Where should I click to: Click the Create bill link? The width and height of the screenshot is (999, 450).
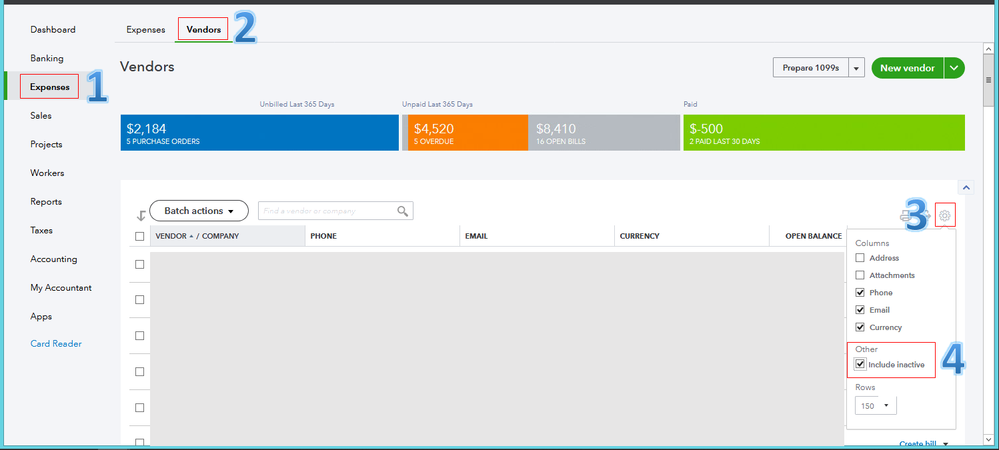pyautogui.click(x=919, y=444)
